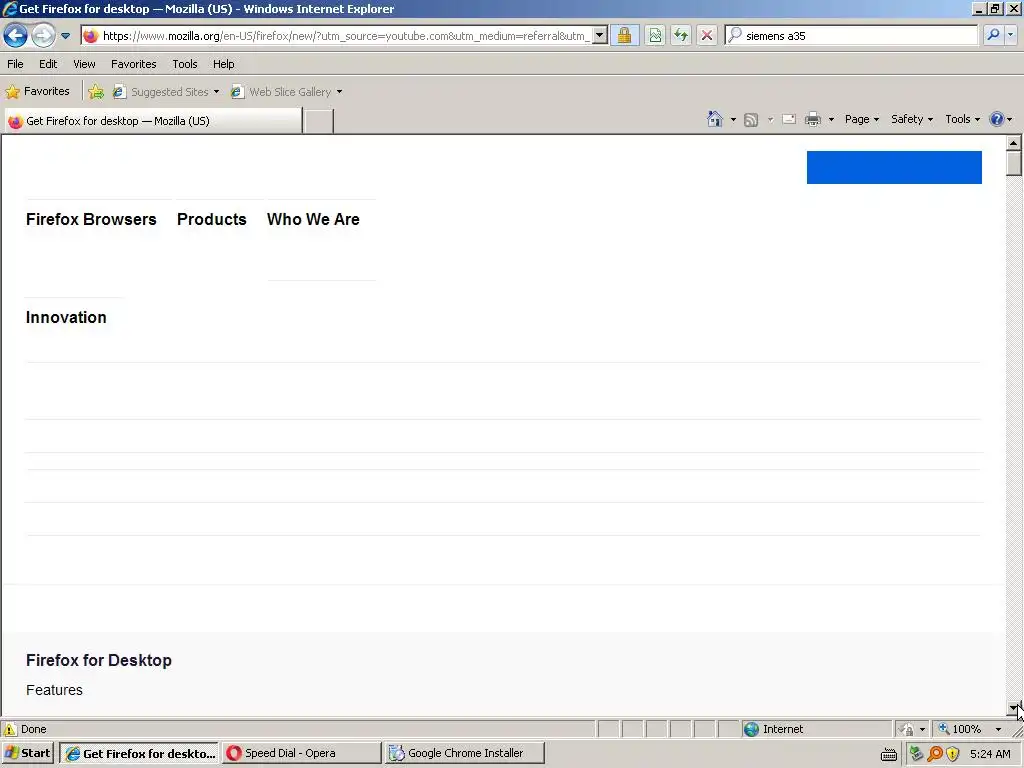
Task: Click the Firefox for Desktop heading
Action: tap(99, 660)
